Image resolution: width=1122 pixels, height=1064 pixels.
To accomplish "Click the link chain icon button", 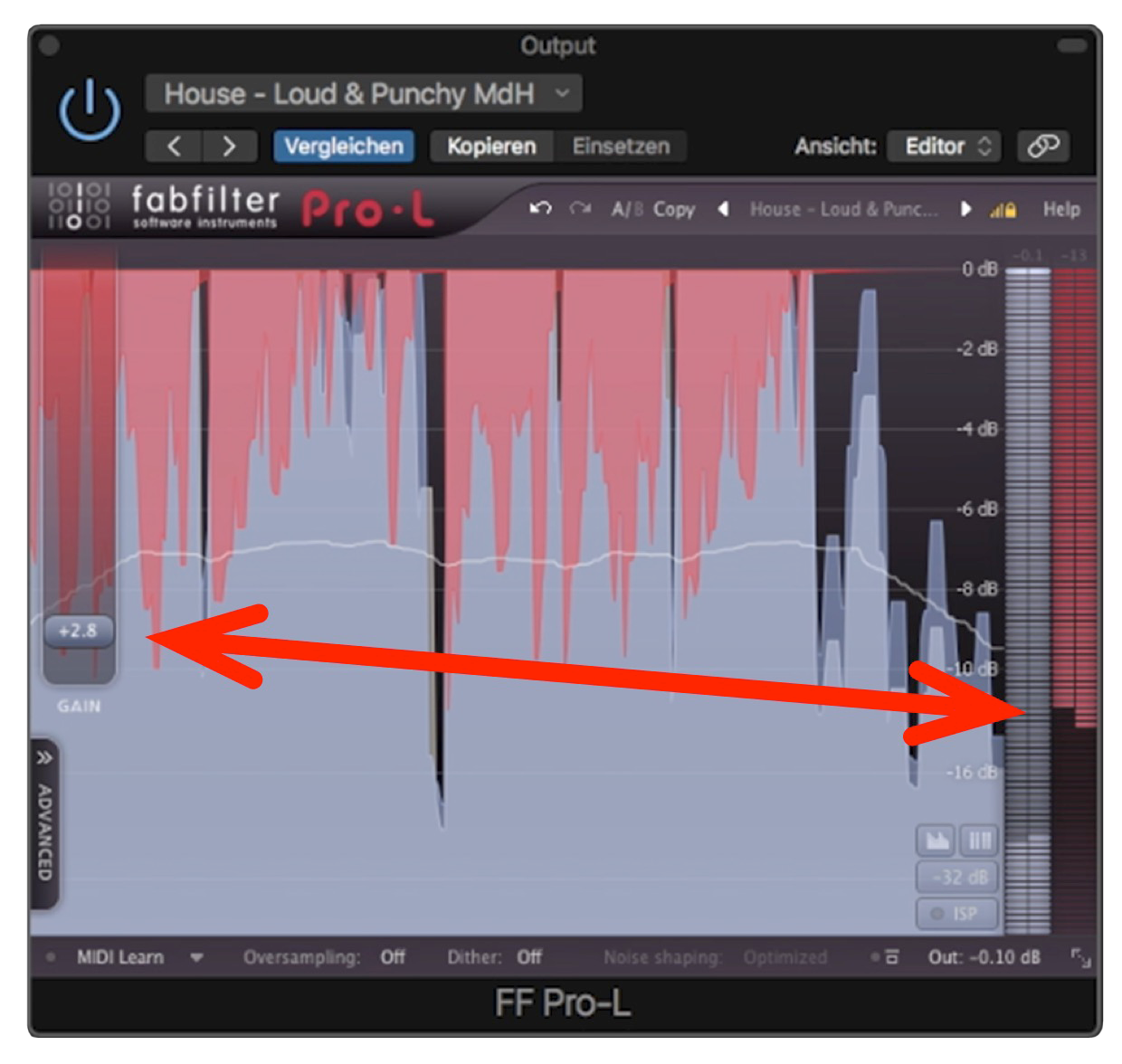I will [x=1043, y=147].
